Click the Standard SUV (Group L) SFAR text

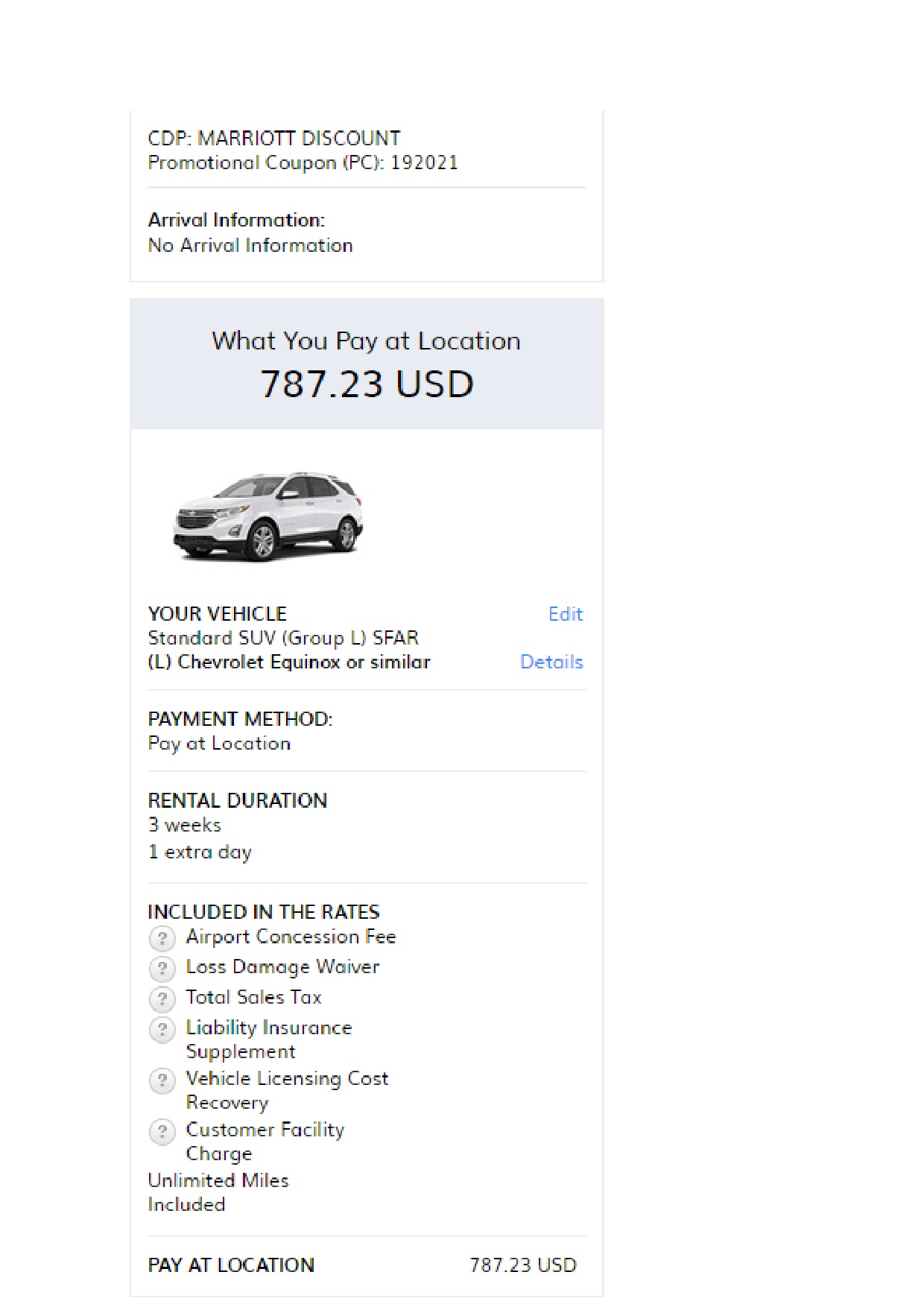coord(283,638)
